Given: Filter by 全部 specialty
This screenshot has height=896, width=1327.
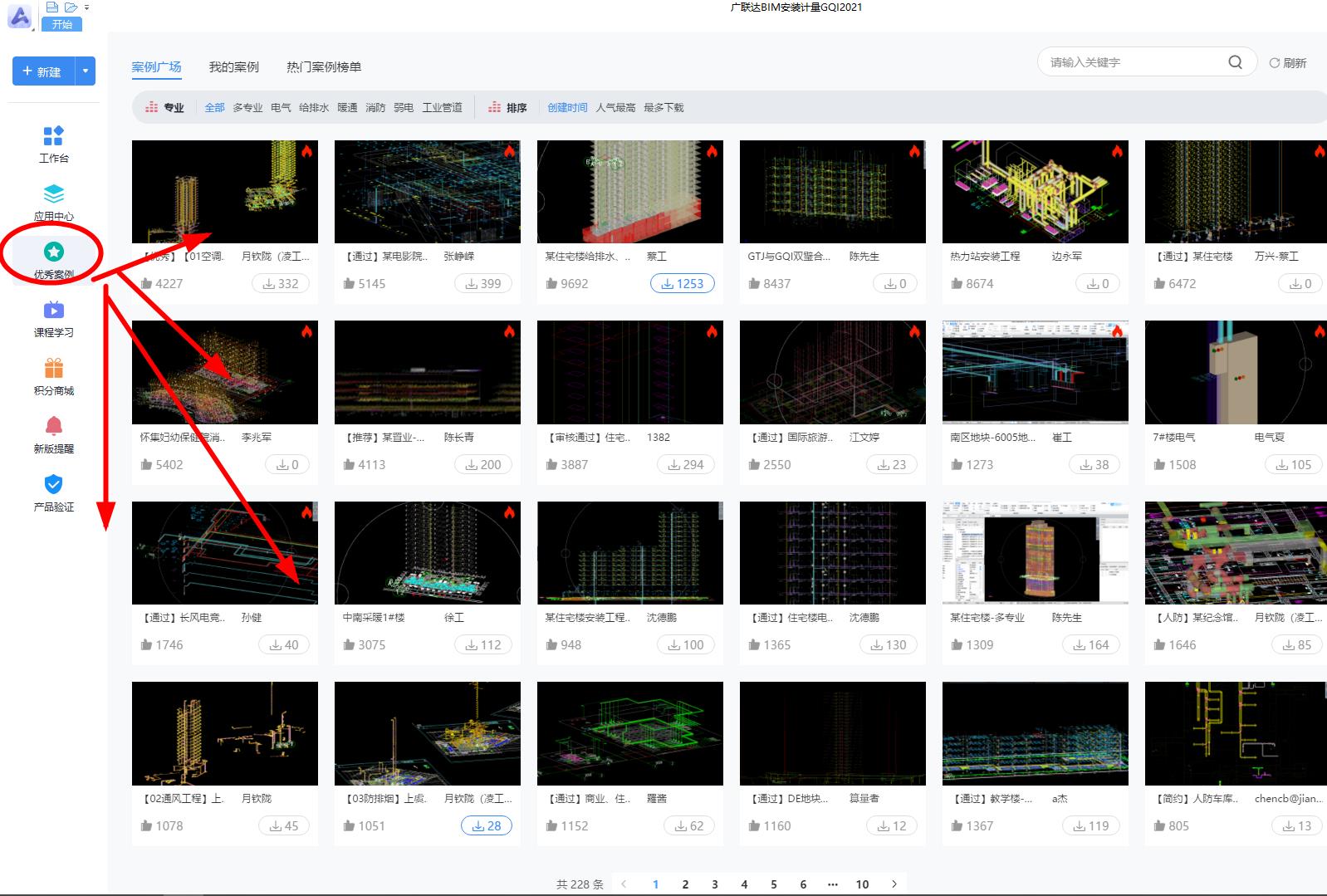Looking at the screenshot, I should tap(214, 108).
